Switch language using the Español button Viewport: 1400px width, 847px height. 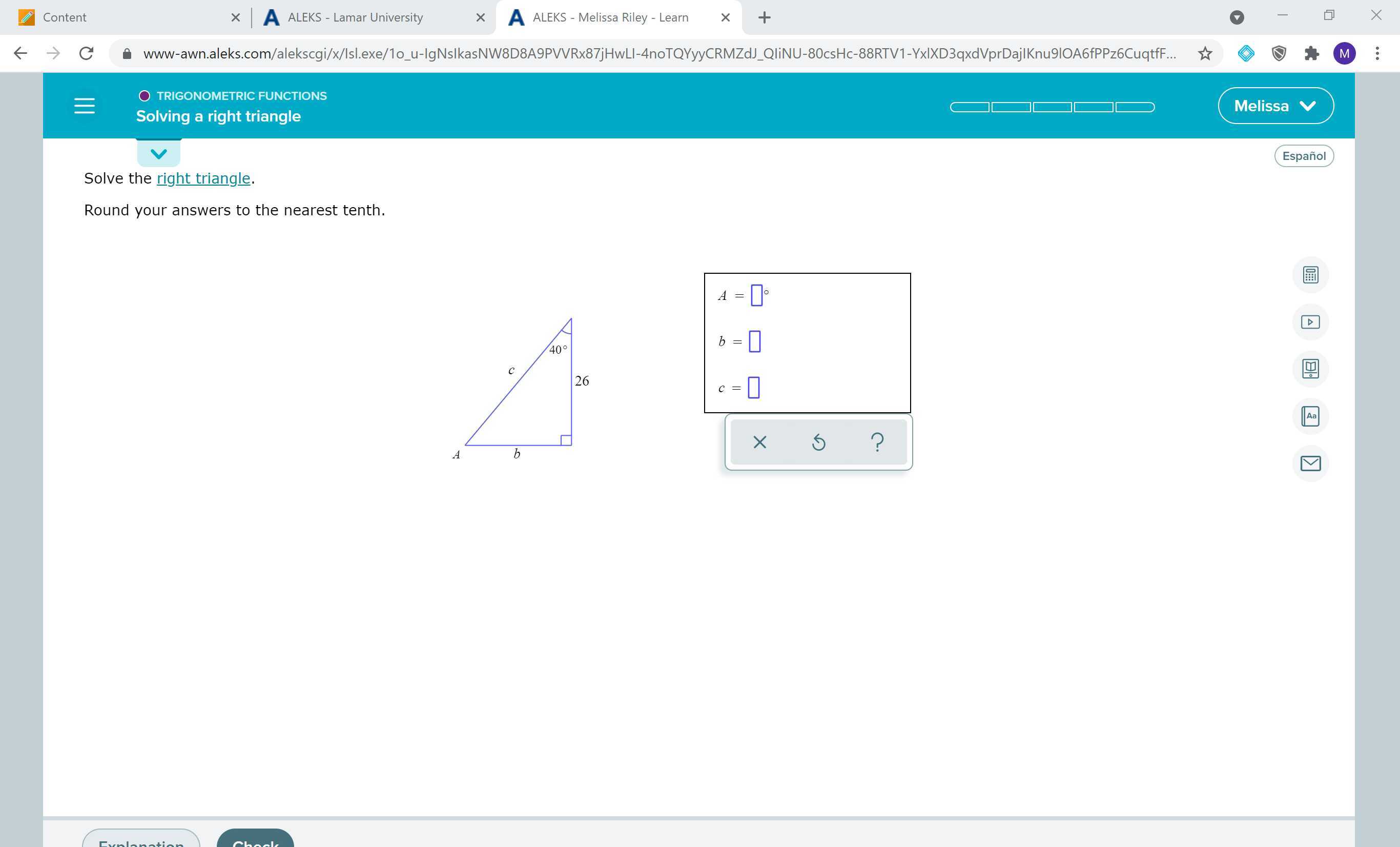[1304, 155]
